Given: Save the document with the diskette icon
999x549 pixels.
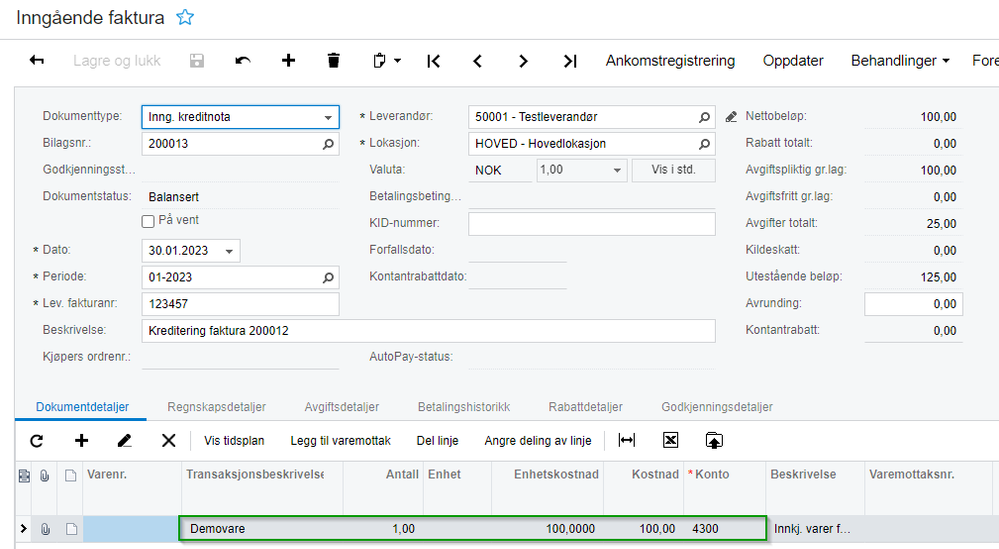Looking at the screenshot, I should 197,61.
